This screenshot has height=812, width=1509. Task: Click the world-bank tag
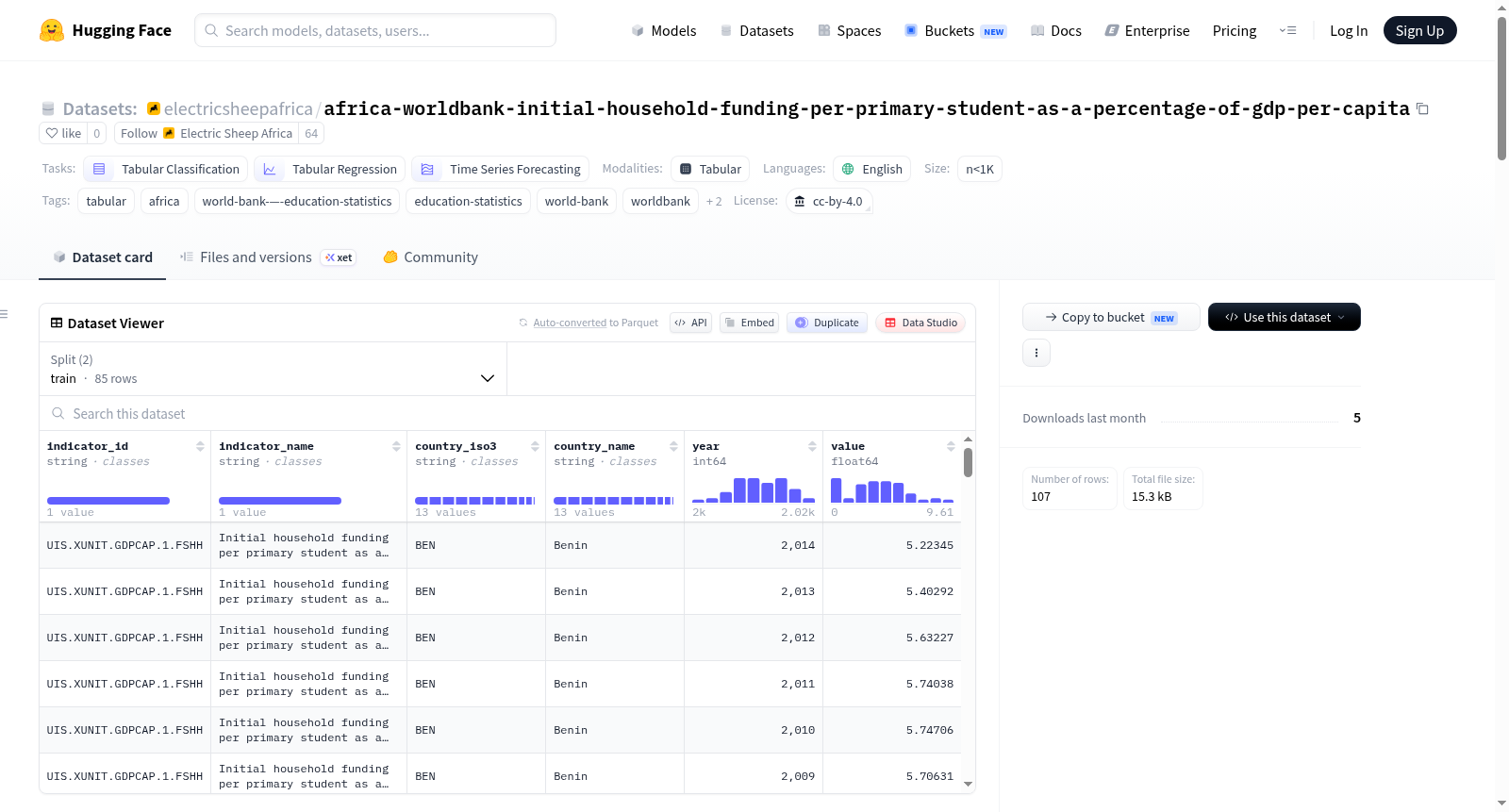pyautogui.click(x=576, y=201)
